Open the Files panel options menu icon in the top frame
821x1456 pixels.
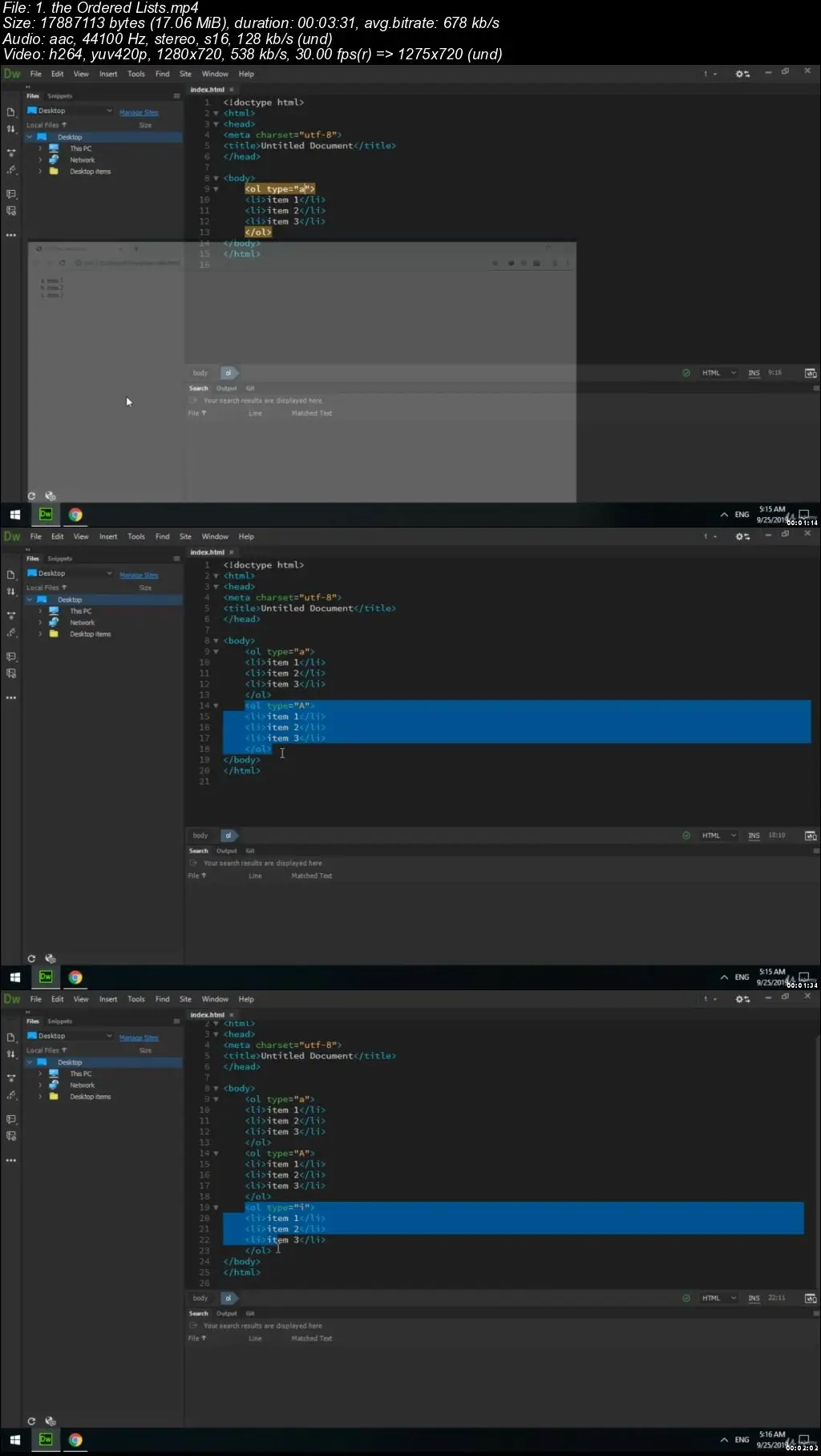pos(176,96)
